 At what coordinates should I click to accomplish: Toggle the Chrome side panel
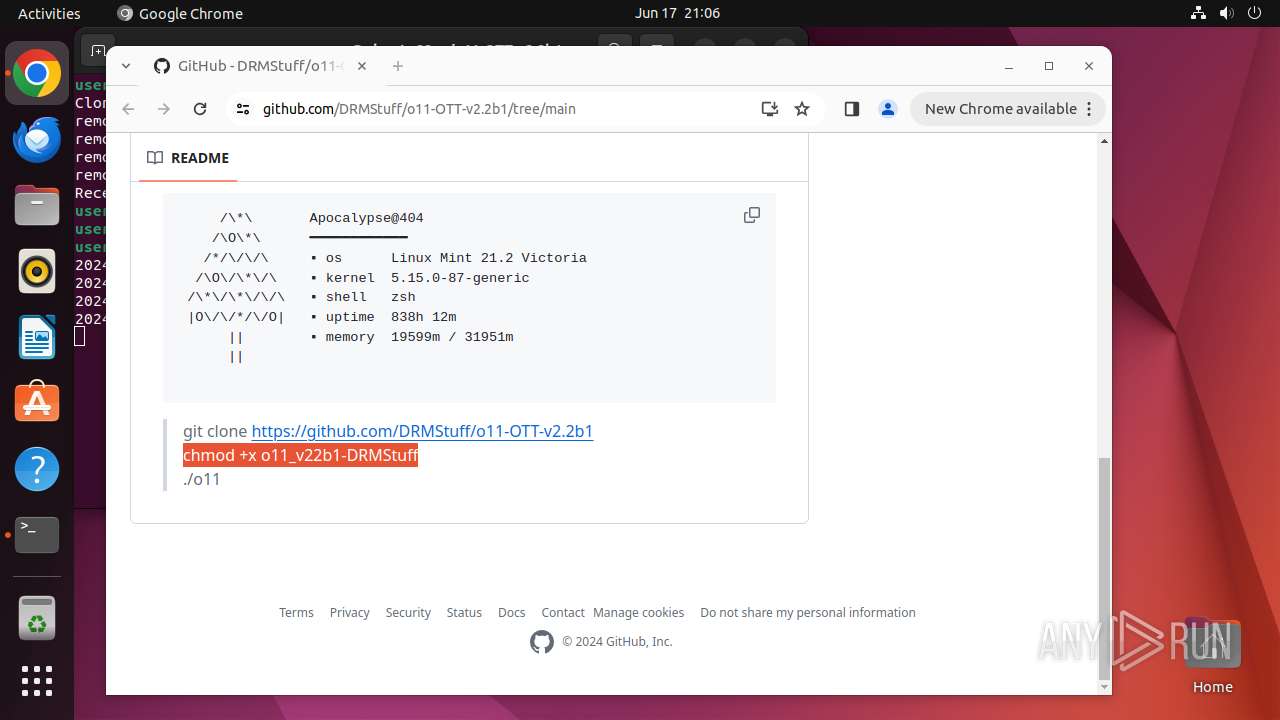click(x=852, y=109)
